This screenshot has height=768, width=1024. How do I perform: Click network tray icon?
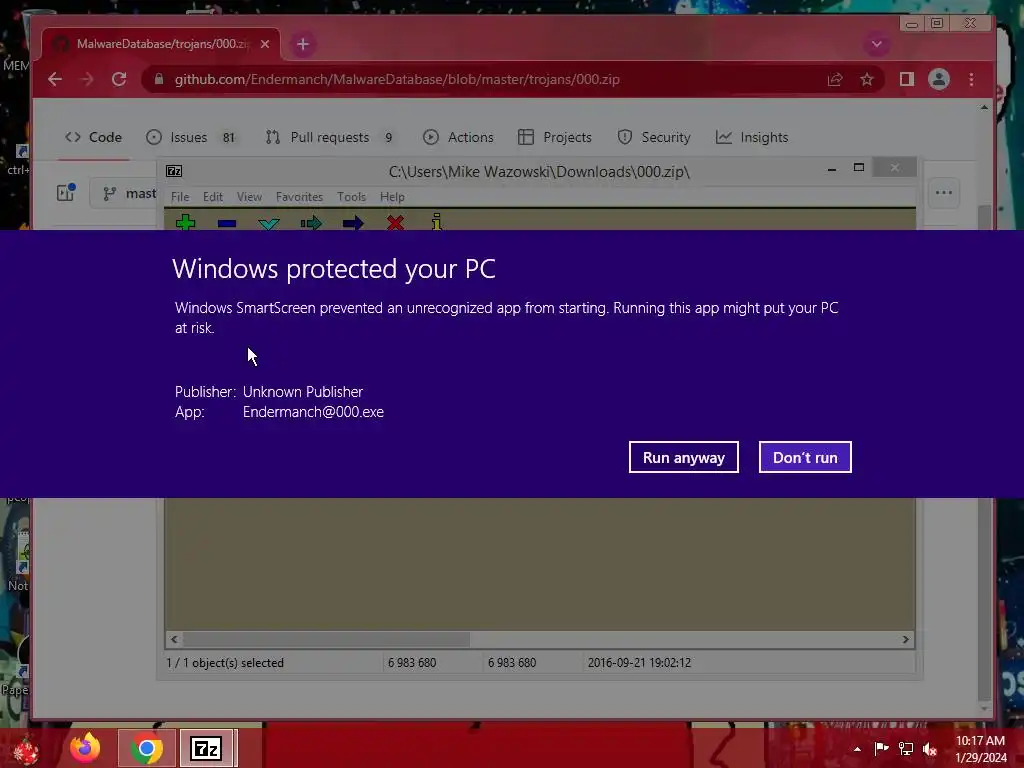906,748
